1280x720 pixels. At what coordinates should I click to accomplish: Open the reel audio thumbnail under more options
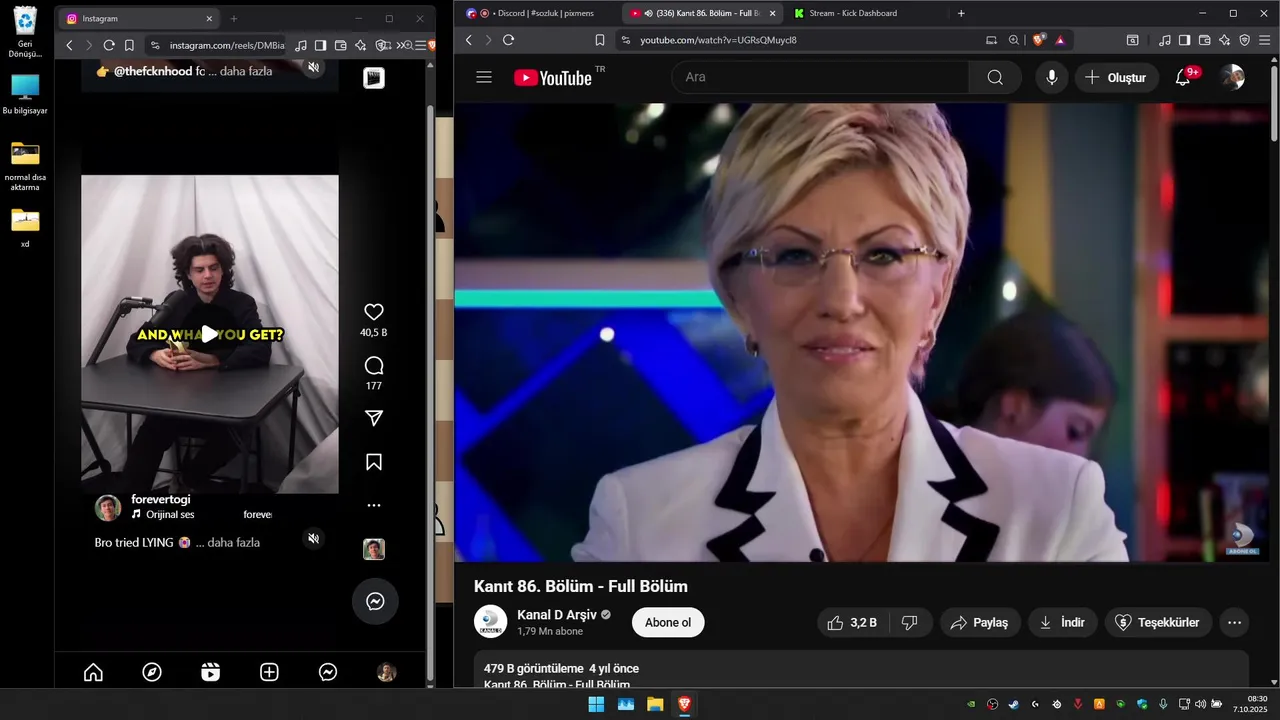click(x=374, y=549)
